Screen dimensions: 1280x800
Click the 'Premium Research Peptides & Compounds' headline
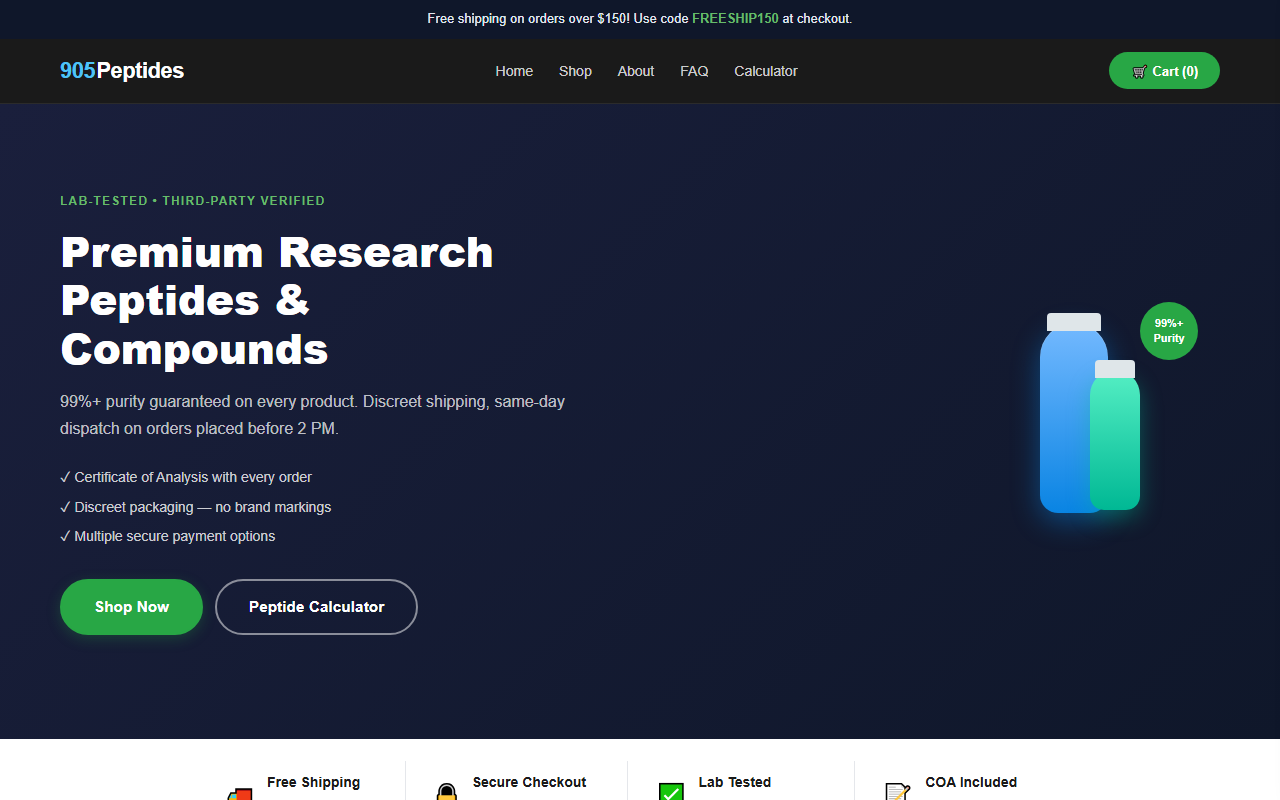[x=277, y=300]
